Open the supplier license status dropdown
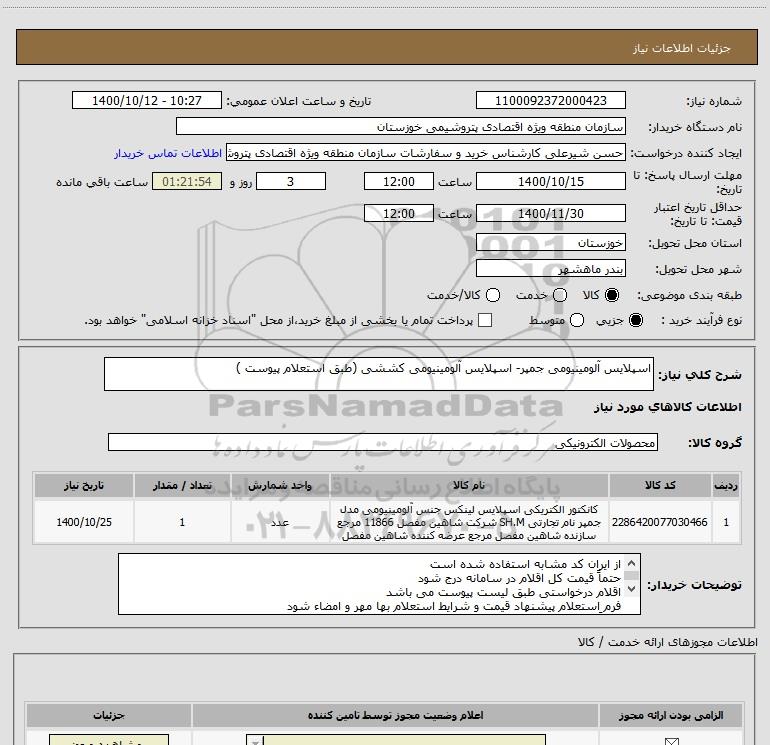 click(396, 740)
